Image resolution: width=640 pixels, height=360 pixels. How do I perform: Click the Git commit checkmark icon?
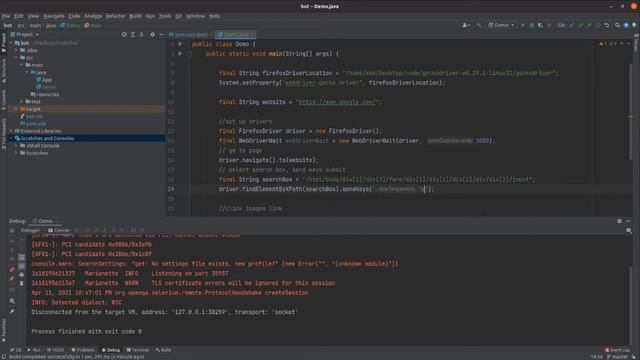tap(580, 25)
